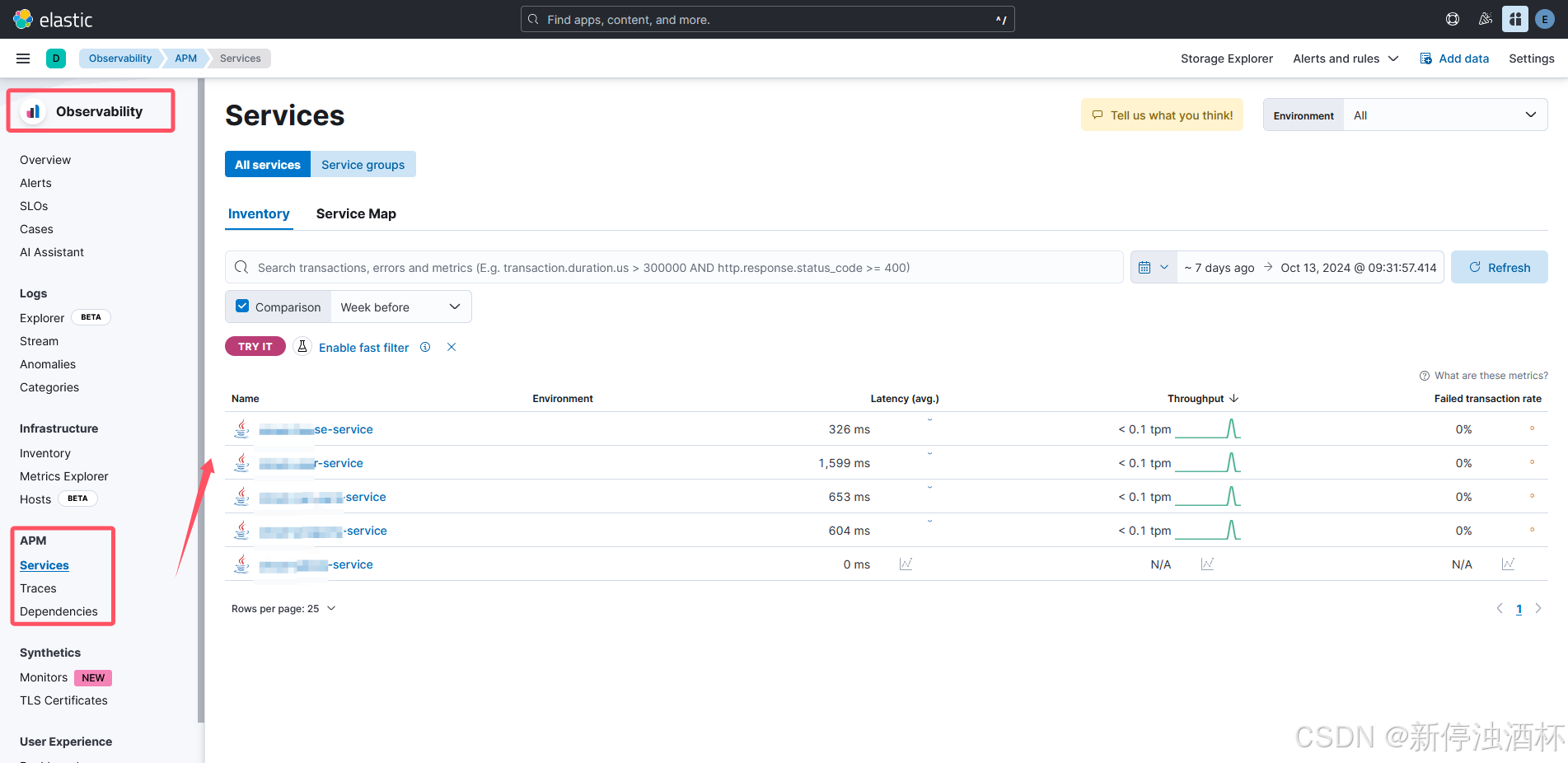Click the What's New party popper icon

coord(1485,18)
